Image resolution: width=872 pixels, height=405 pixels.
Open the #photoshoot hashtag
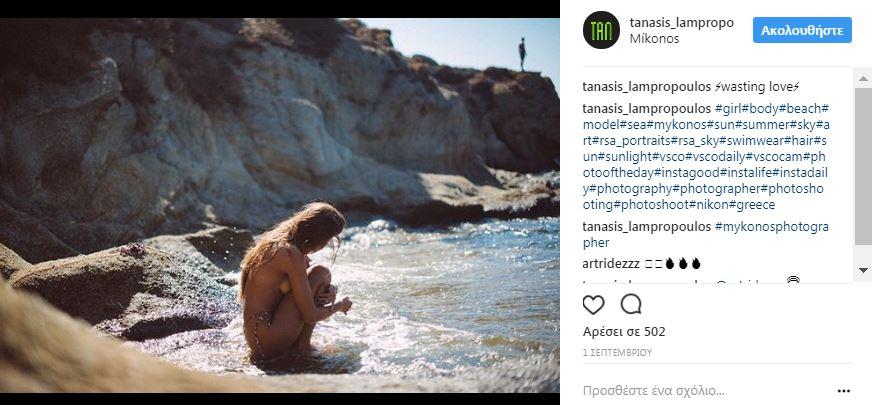(650, 205)
